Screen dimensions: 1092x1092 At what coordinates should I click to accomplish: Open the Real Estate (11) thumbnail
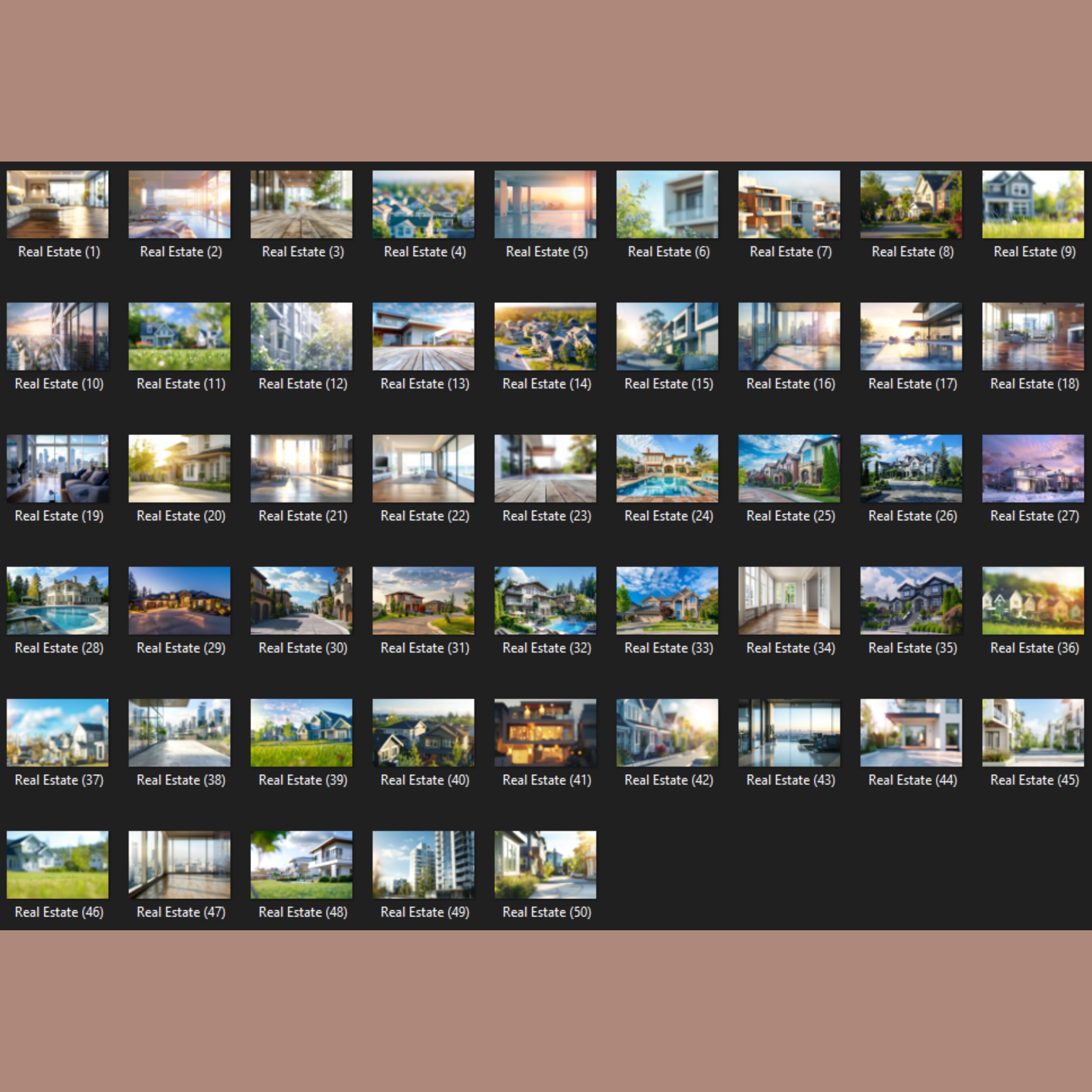coord(180,336)
